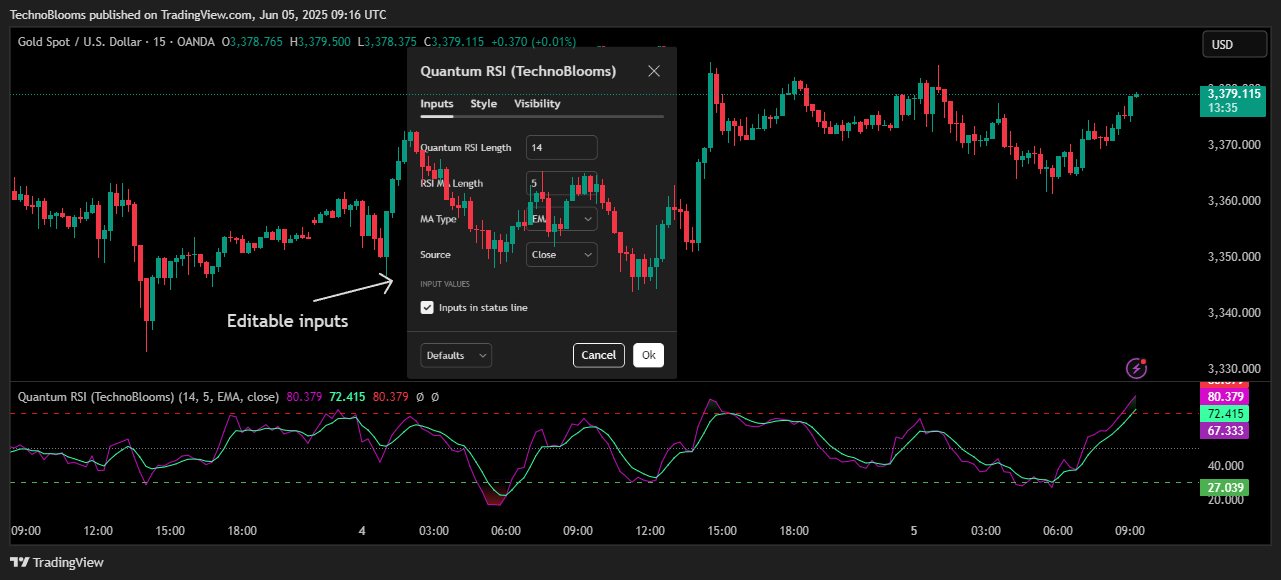
Task: Click the 3,340.000 price axis label
Action: [1233, 313]
